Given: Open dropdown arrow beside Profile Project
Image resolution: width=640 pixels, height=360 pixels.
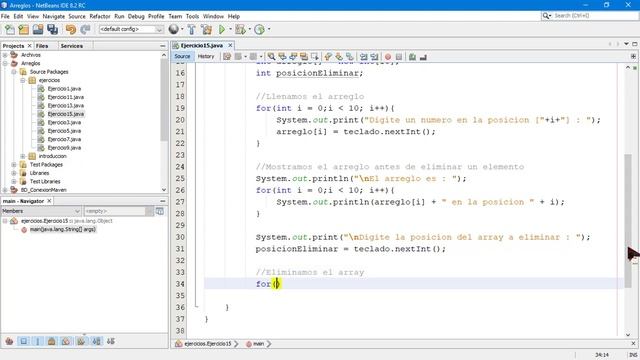Looking at the screenshot, I should (269, 29).
